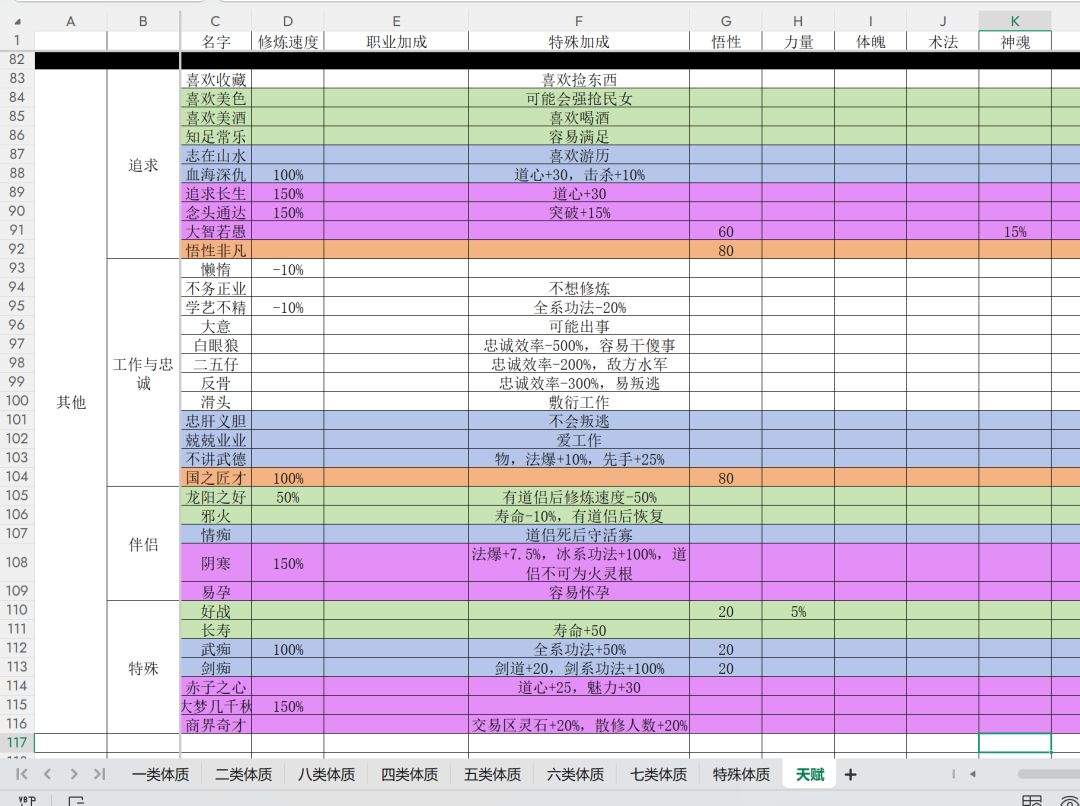Click the 龙阳之好 name cell

[x=216, y=497]
